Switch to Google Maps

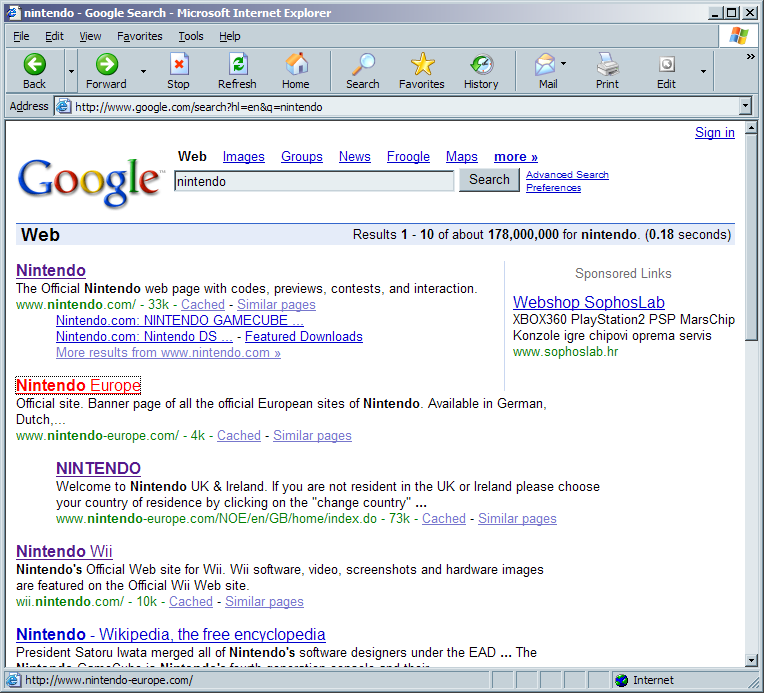(461, 156)
